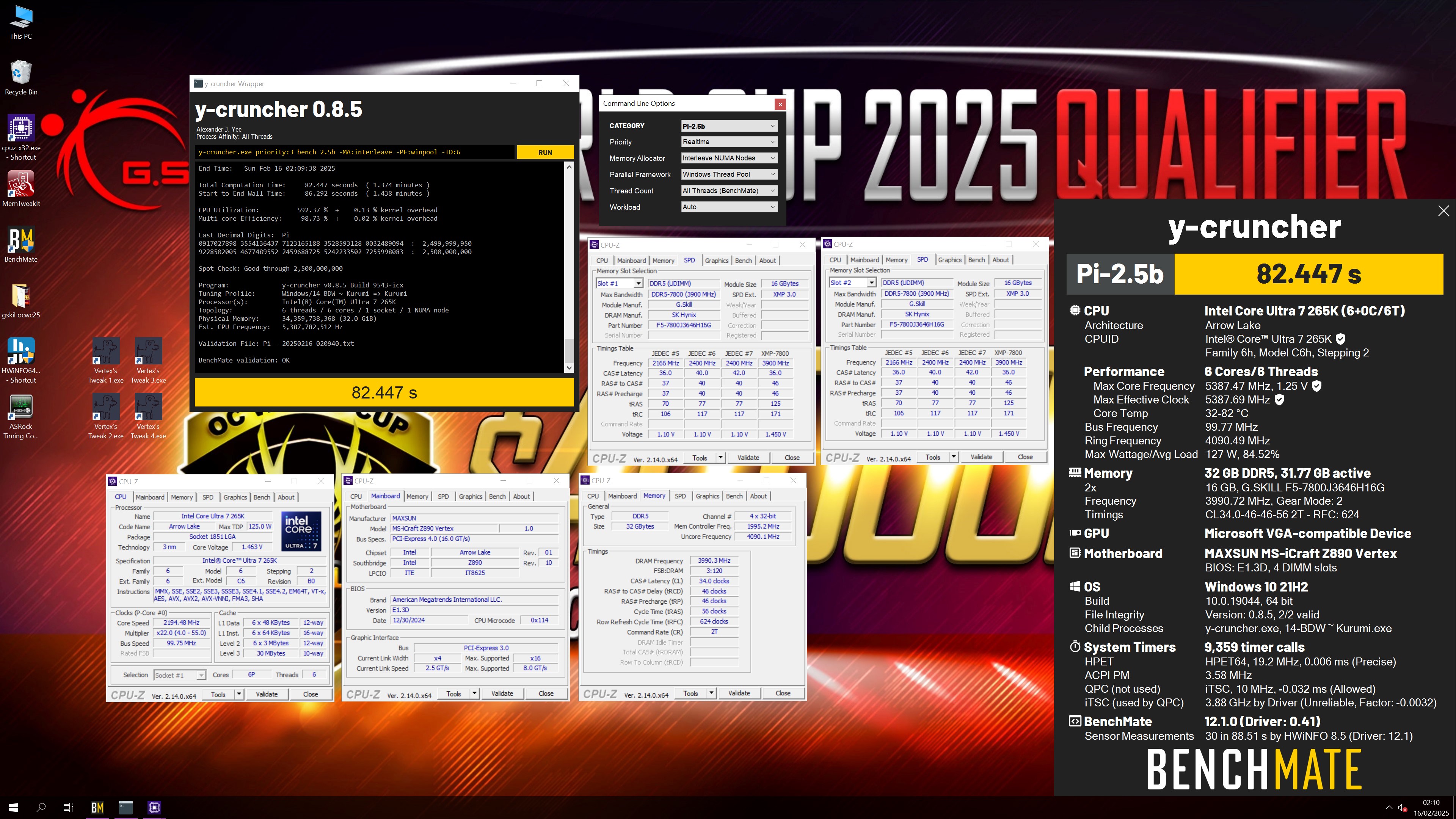Open the Priority Realtime dropdown

[x=729, y=142]
